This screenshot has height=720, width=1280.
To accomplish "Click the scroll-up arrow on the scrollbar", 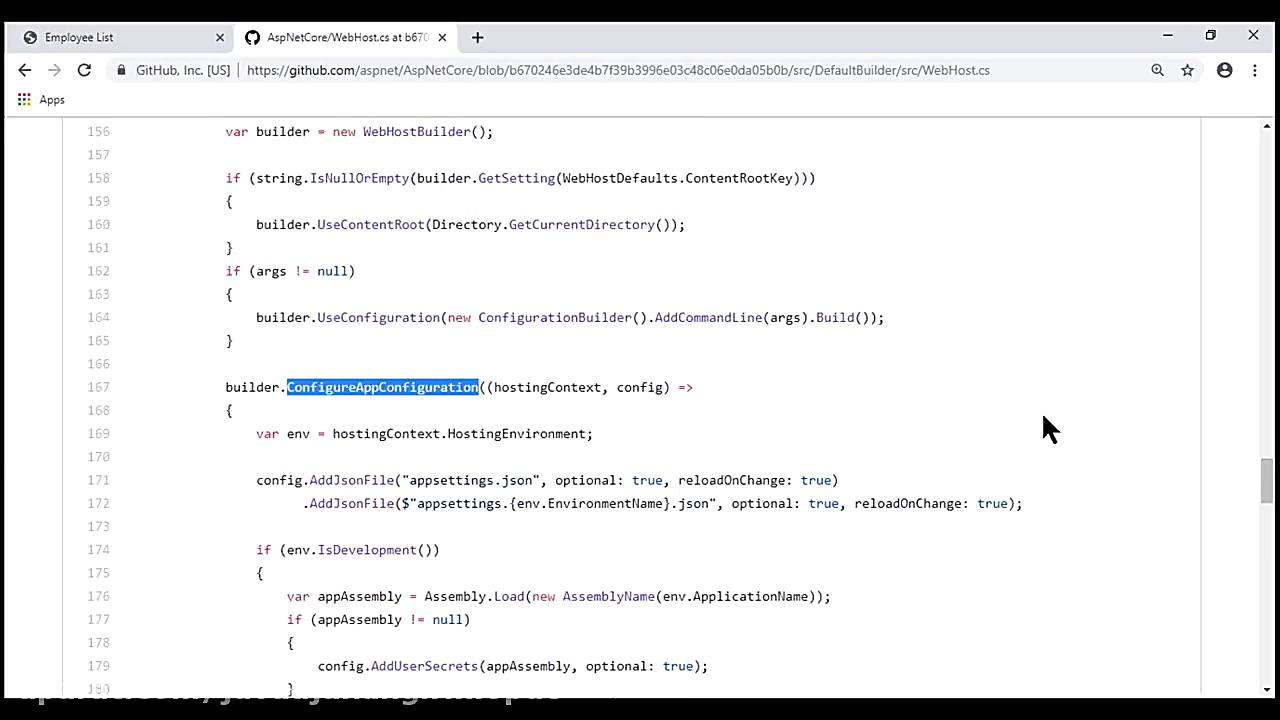I will tap(1266, 125).
